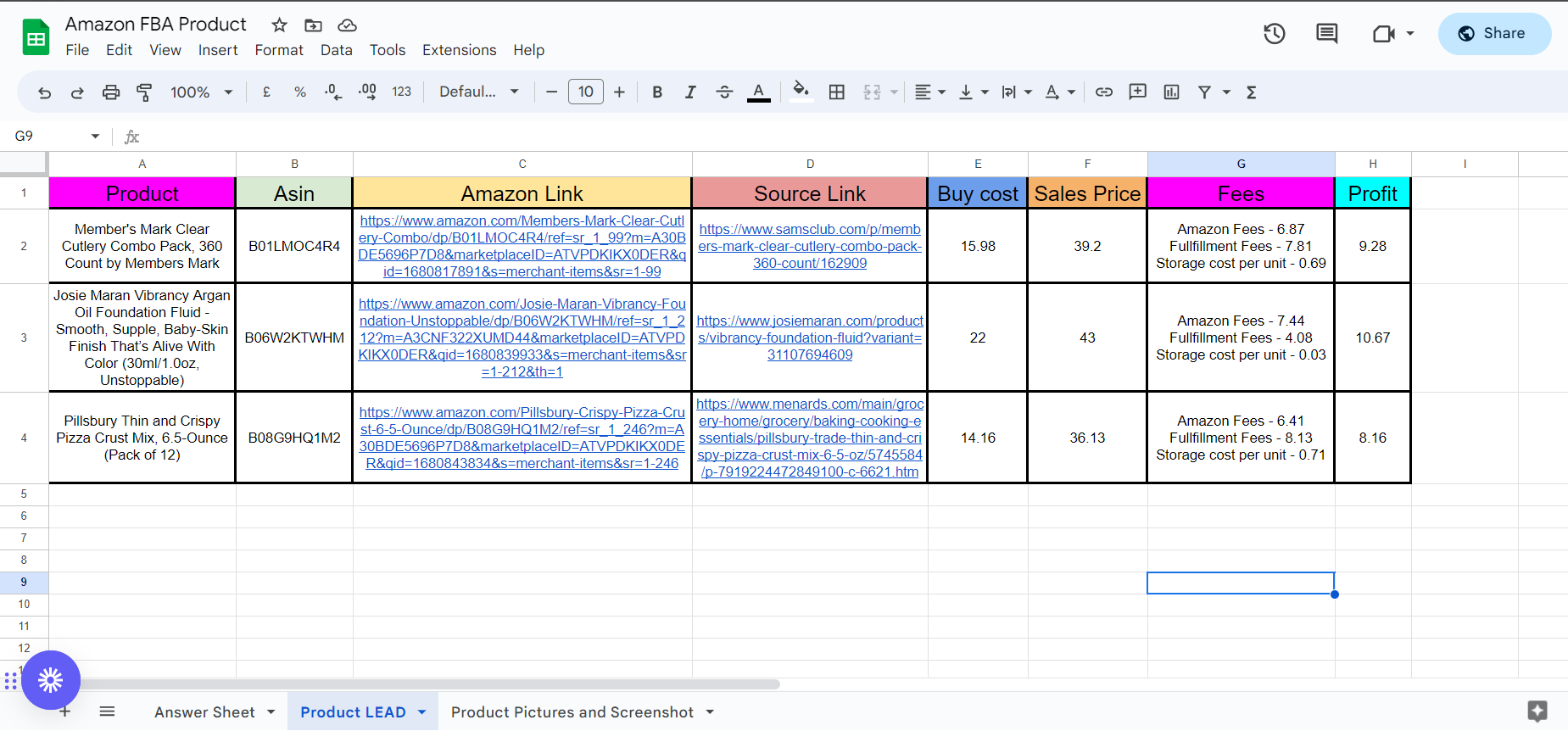Open text wrapping options

tap(1017, 92)
